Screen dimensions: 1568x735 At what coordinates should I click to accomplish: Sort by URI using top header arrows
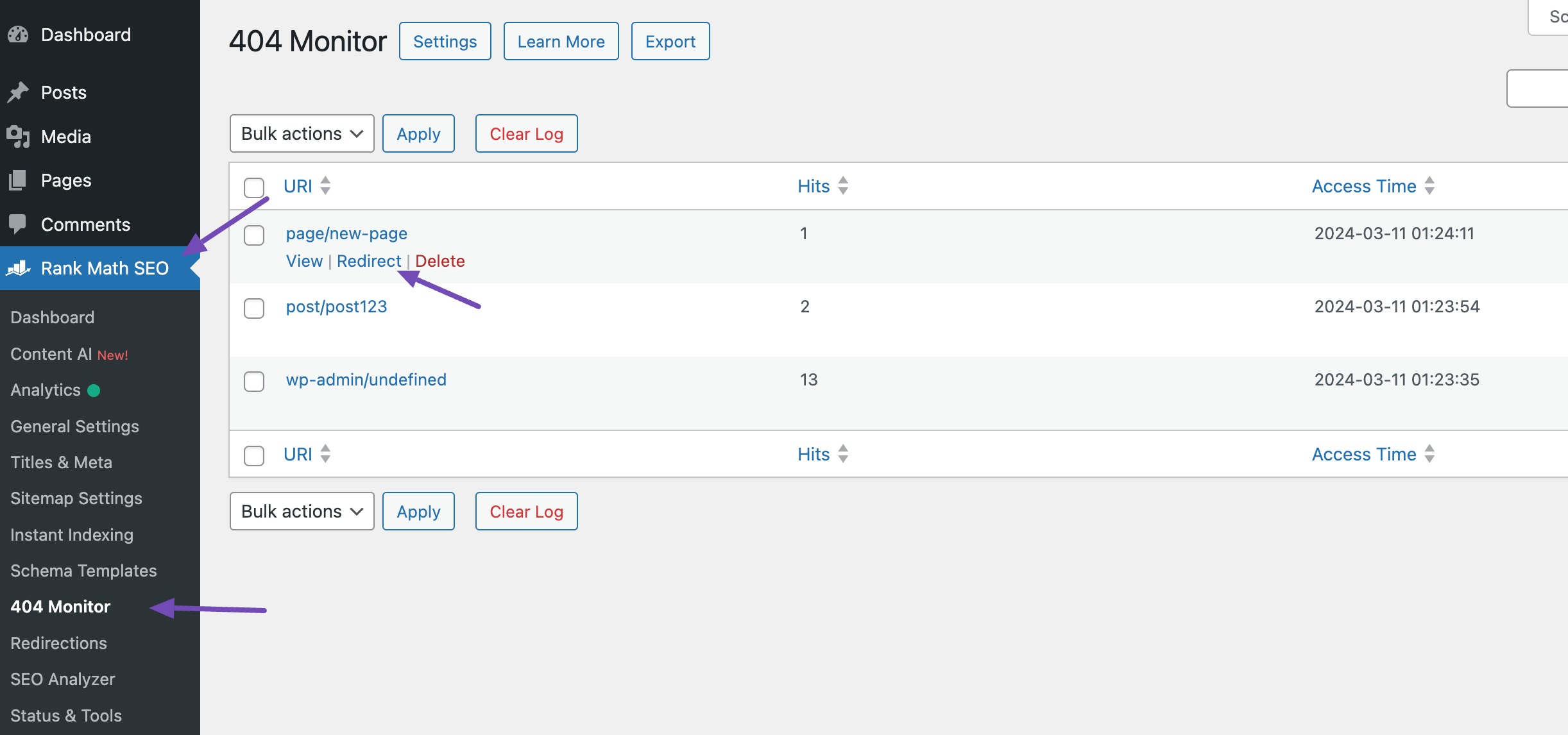click(x=325, y=186)
